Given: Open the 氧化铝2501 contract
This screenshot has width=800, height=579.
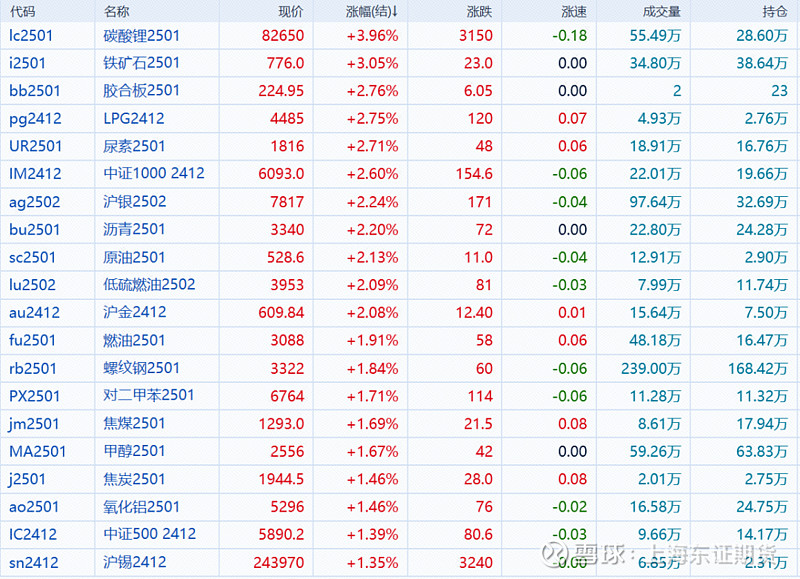Looking at the screenshot, I should [142, 507].
